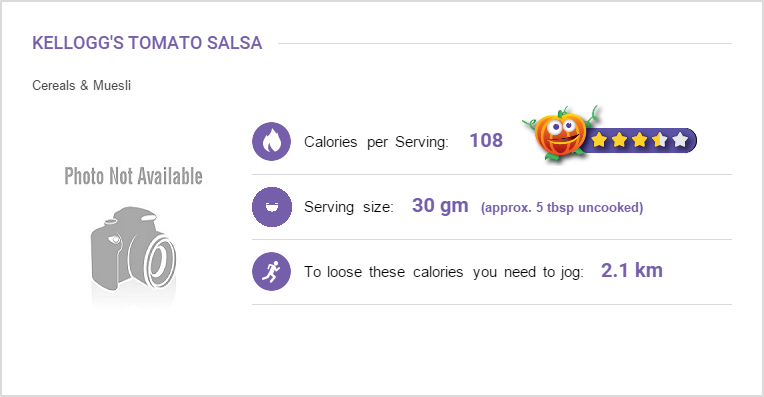Open the Cereals & Muesli category
The image size is (764, 397).
click(x=81, y=85)
